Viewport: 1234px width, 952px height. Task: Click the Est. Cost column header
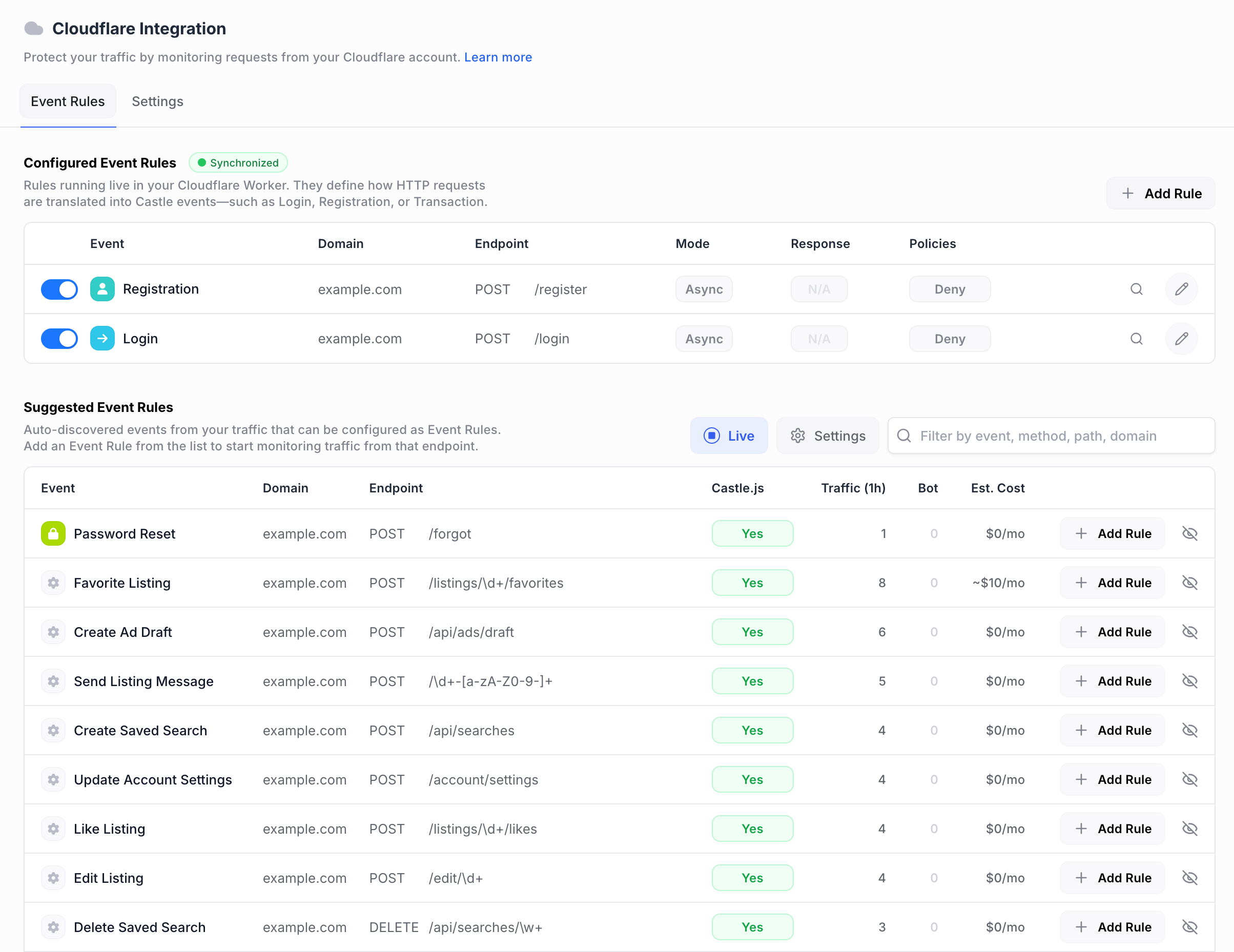point(998,488)
